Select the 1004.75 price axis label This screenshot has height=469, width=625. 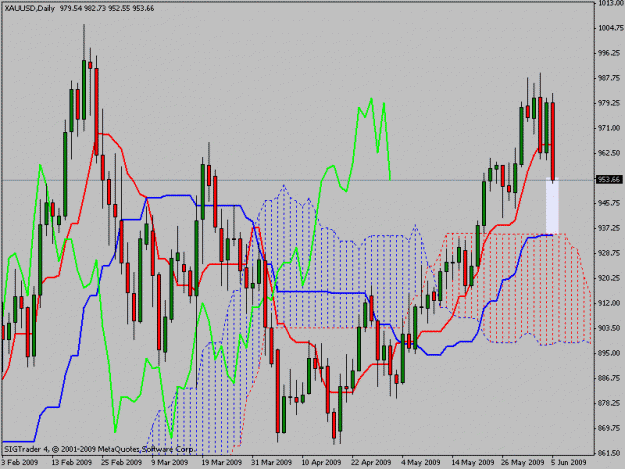[610, 28]
